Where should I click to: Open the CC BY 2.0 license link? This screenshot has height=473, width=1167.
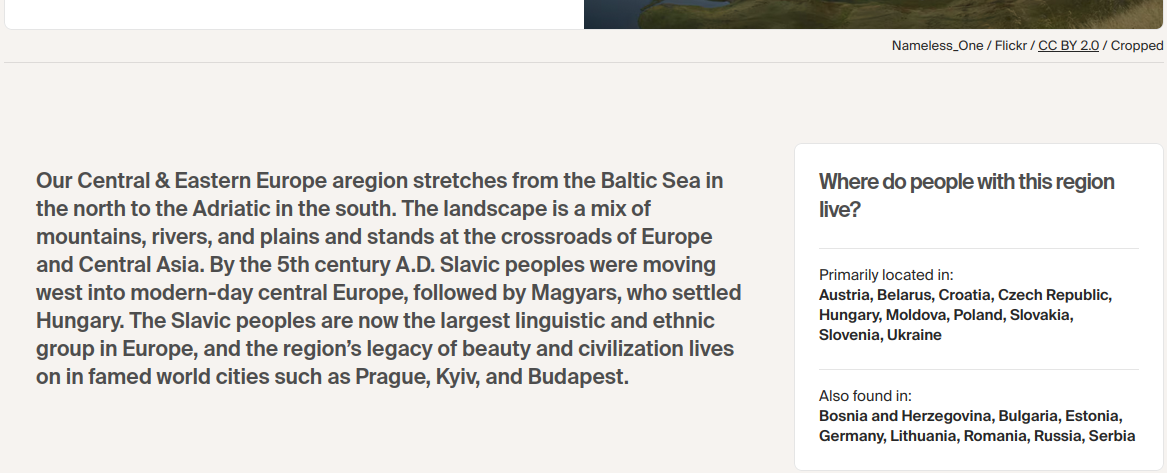click(1068, 46)
